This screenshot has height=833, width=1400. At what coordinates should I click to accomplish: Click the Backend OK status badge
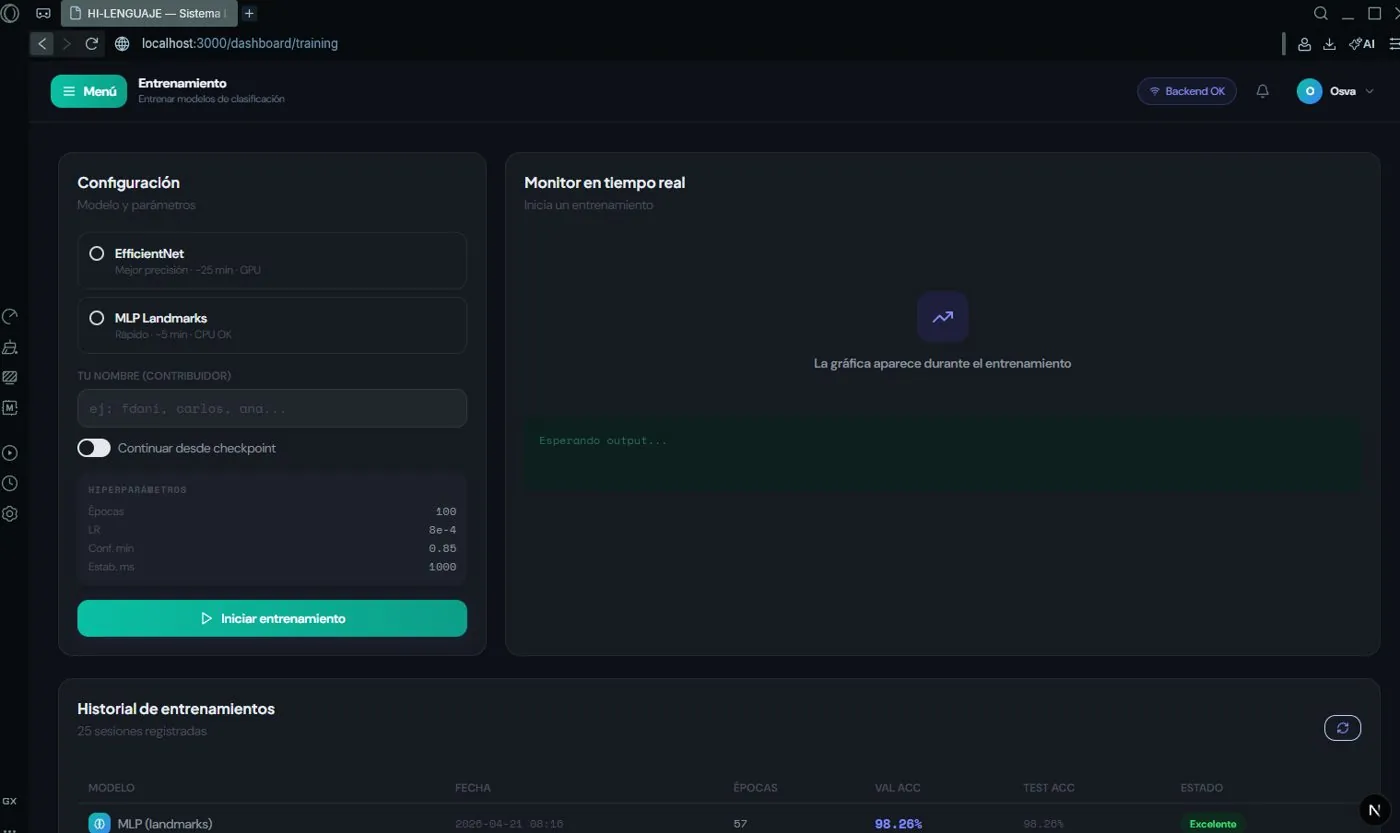(1187, 91)
